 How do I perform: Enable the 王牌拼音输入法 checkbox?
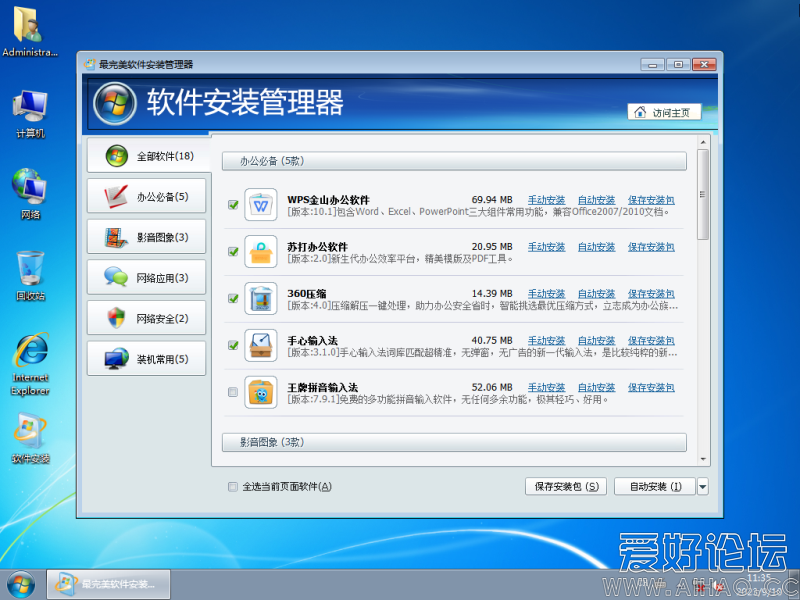(233, 392)
